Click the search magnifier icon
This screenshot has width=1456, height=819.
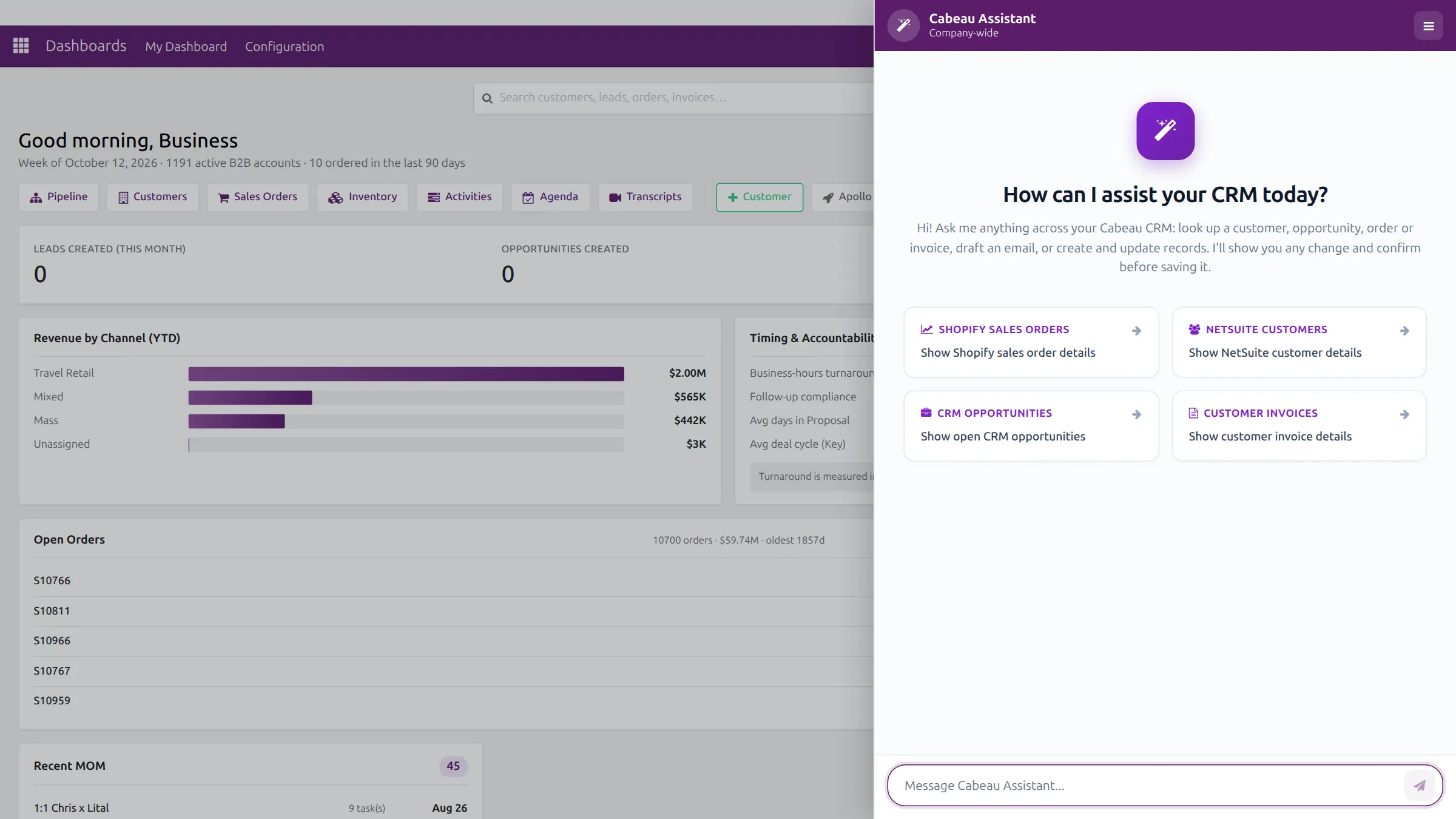tap(487, 98)
